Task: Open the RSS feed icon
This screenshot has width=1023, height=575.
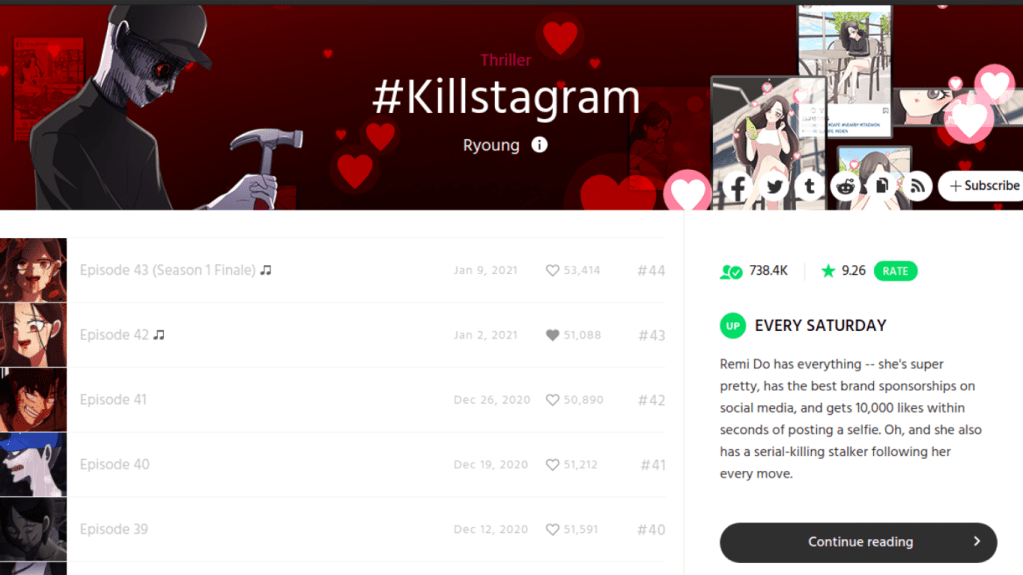Action: 917,187
